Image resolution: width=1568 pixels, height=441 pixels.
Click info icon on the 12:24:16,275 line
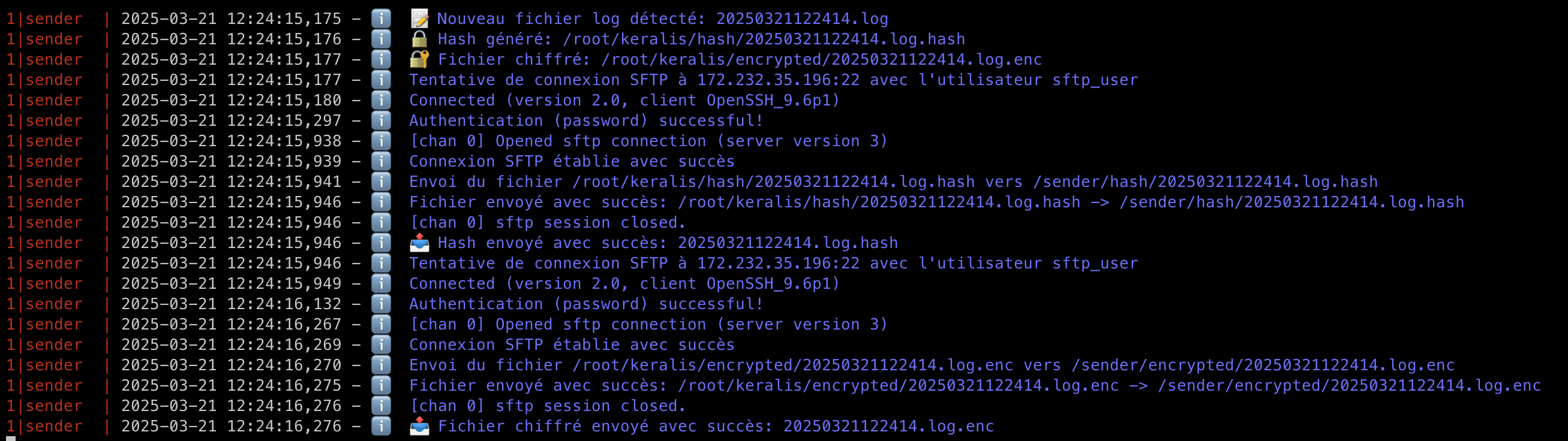tap(381, 386)
